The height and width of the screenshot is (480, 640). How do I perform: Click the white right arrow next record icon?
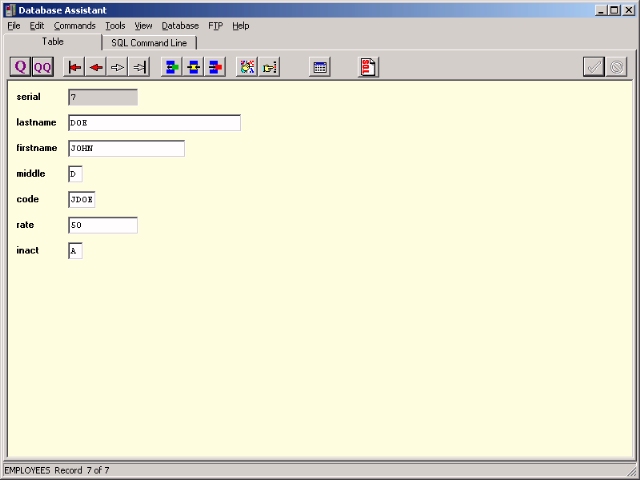[117, 67]
